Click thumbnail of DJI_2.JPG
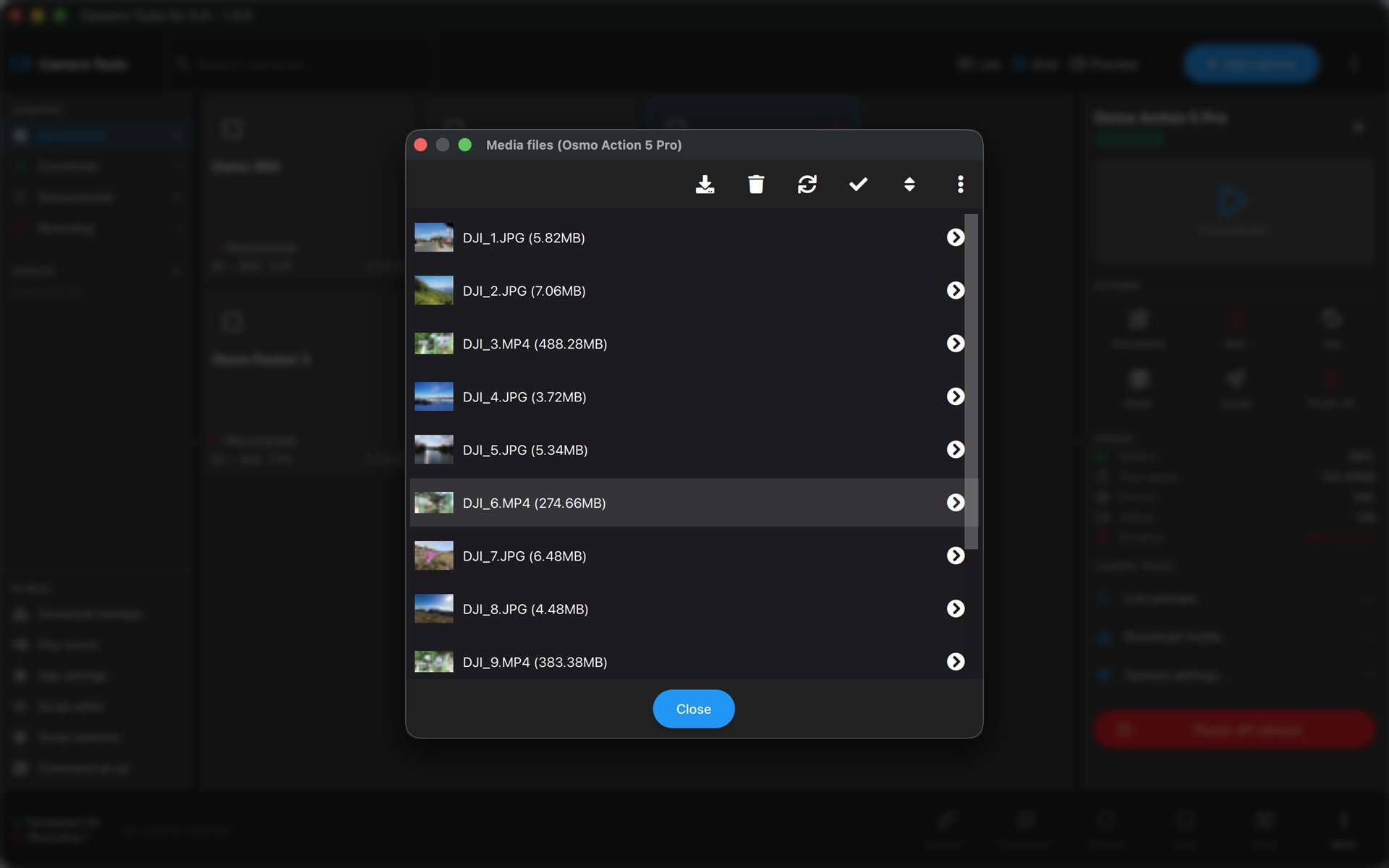 click(434, 290)
